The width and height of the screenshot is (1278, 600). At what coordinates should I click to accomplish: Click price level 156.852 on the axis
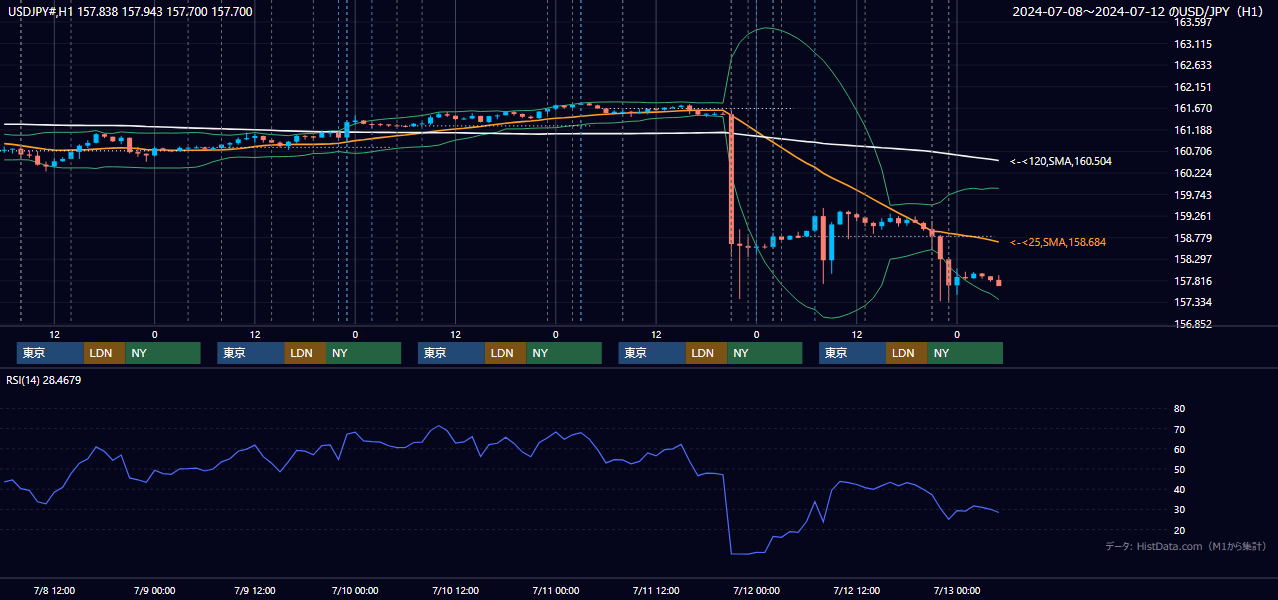coord(1193,324)
